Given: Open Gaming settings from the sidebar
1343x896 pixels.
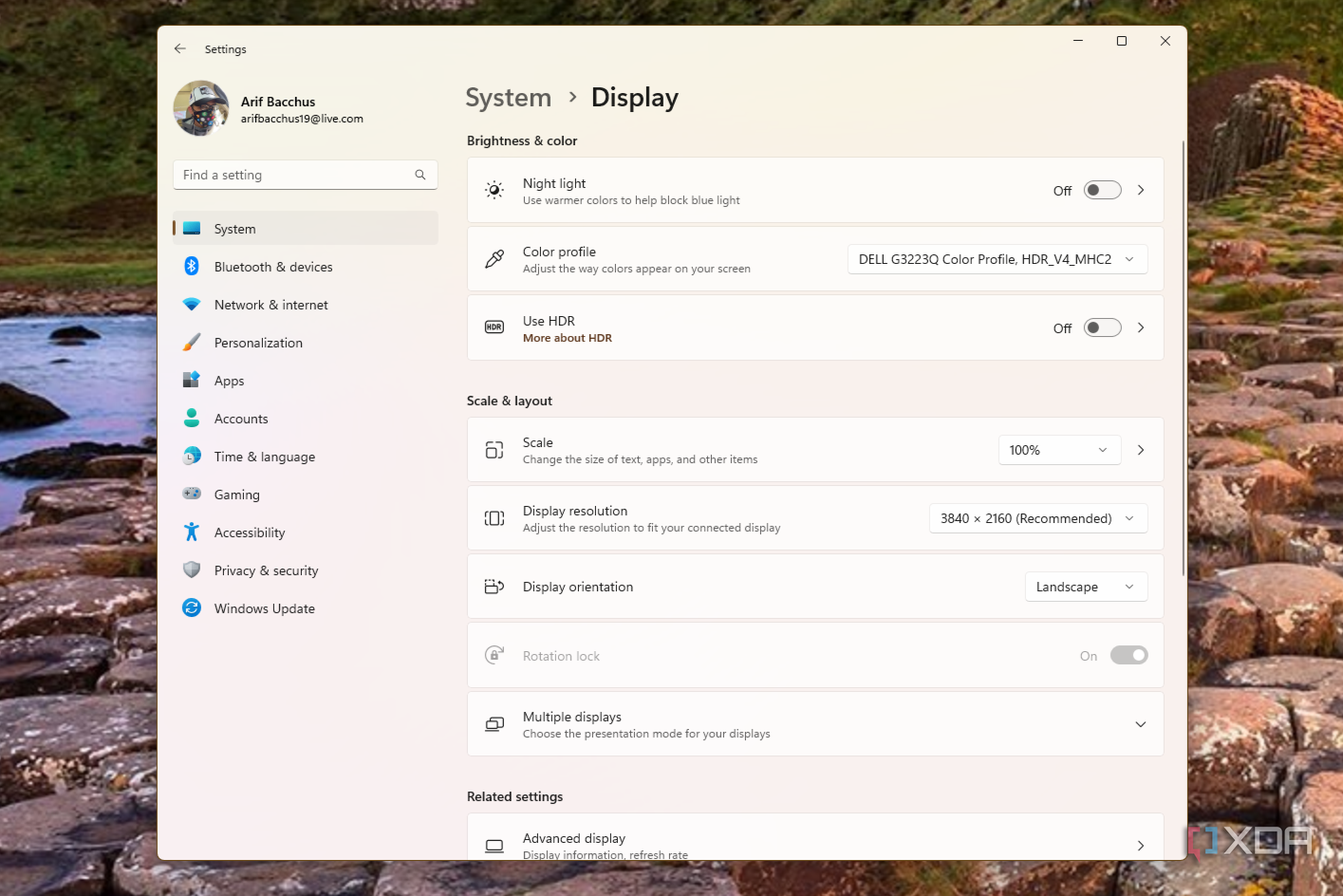Looking at the screenshot, I should point(236,495).
